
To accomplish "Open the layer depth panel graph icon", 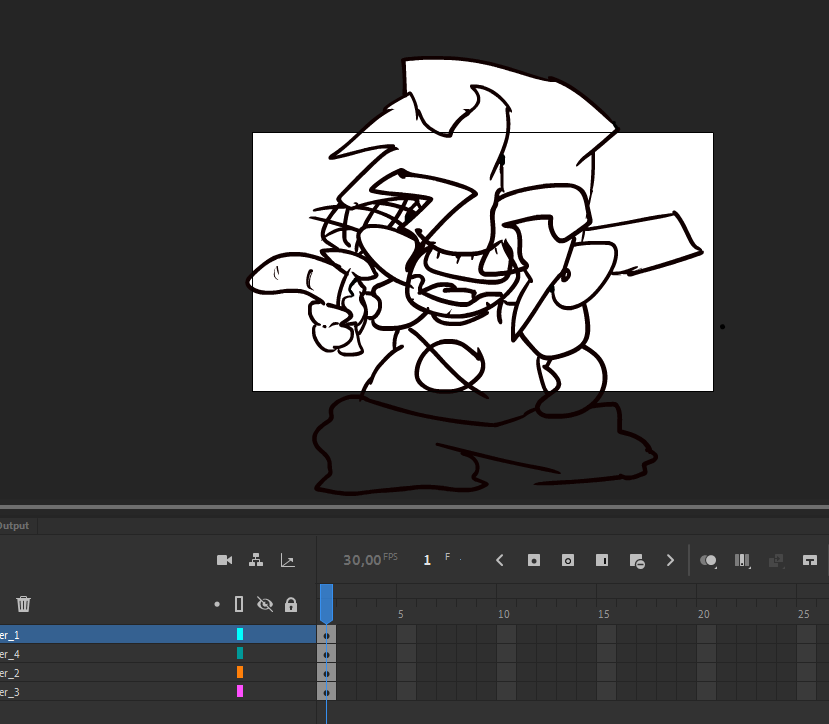I will pos(288,560).
